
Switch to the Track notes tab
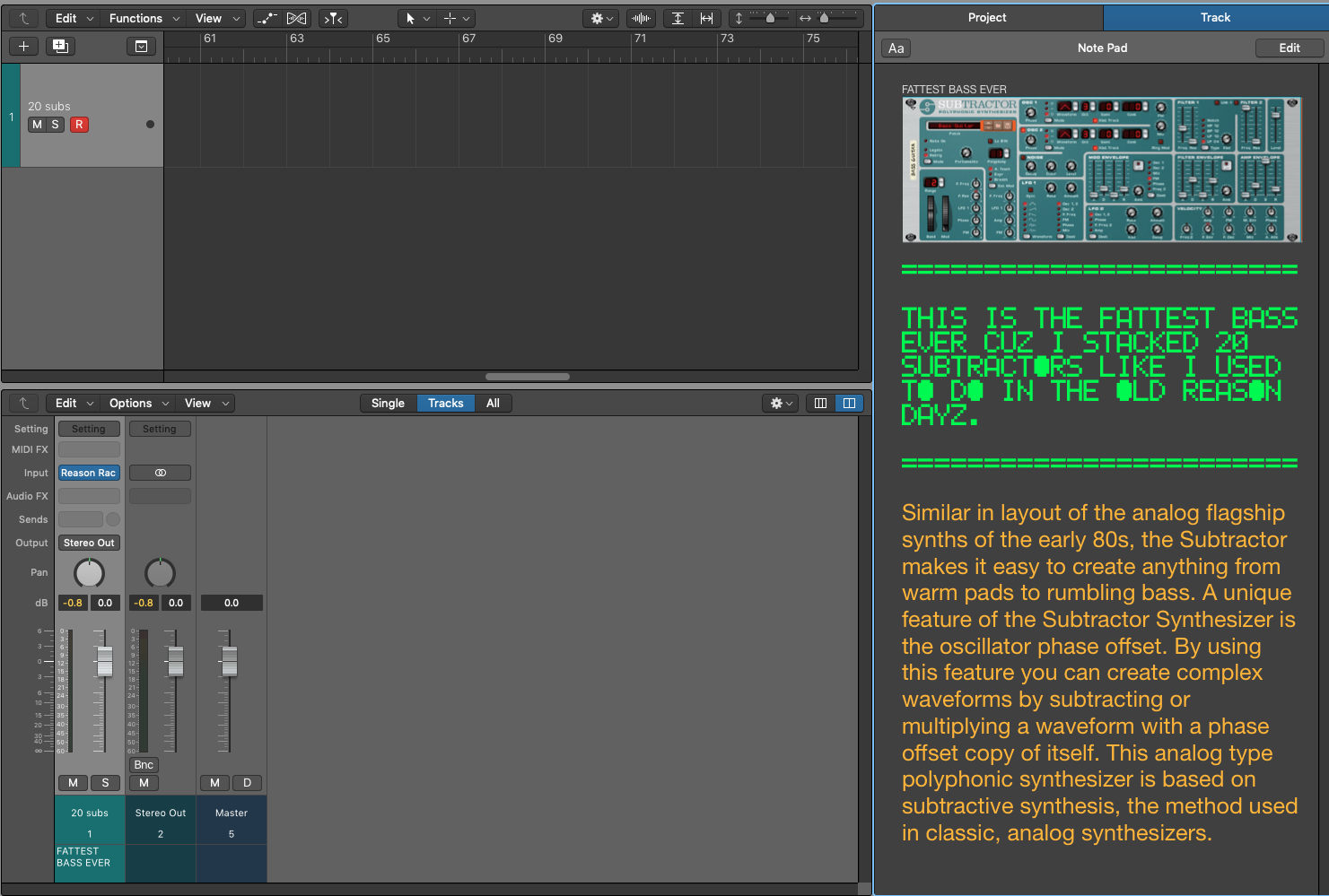(x=1215, y=17)
